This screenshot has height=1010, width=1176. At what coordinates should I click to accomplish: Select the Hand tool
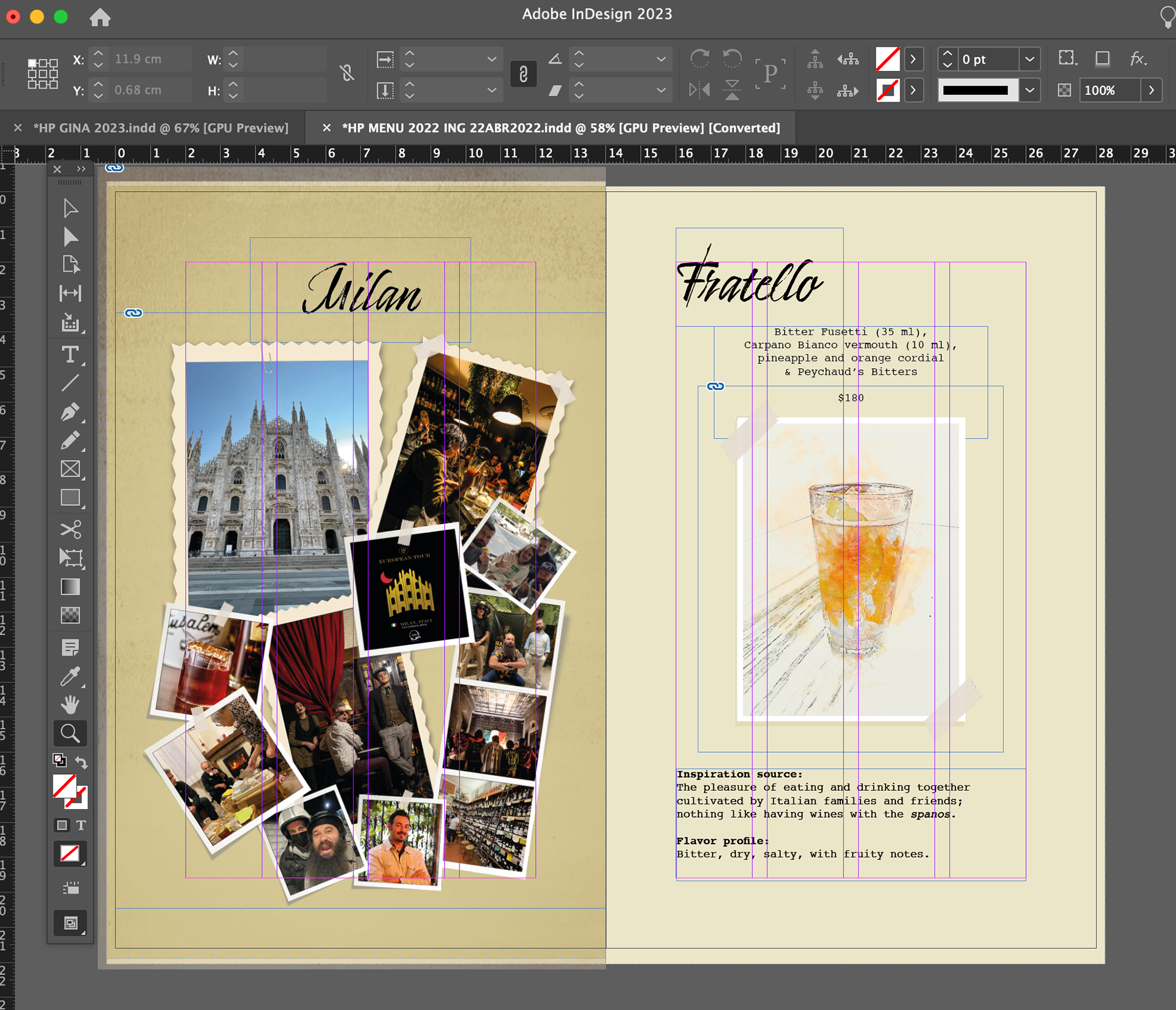point(70,704)
